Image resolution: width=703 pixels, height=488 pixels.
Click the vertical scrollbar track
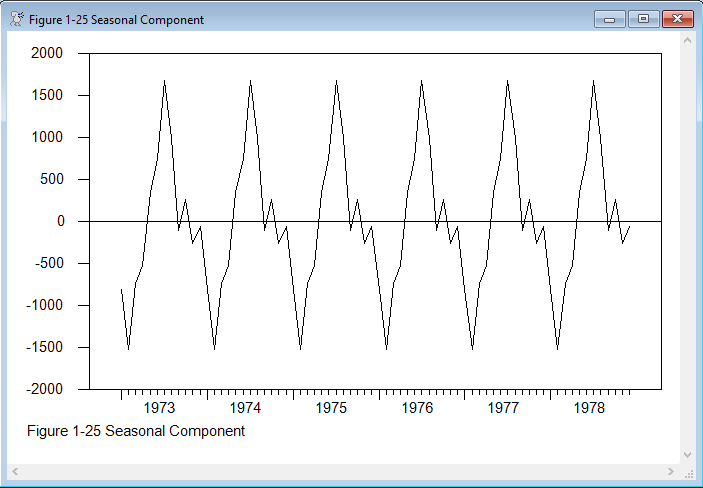(x=687, y=250)
